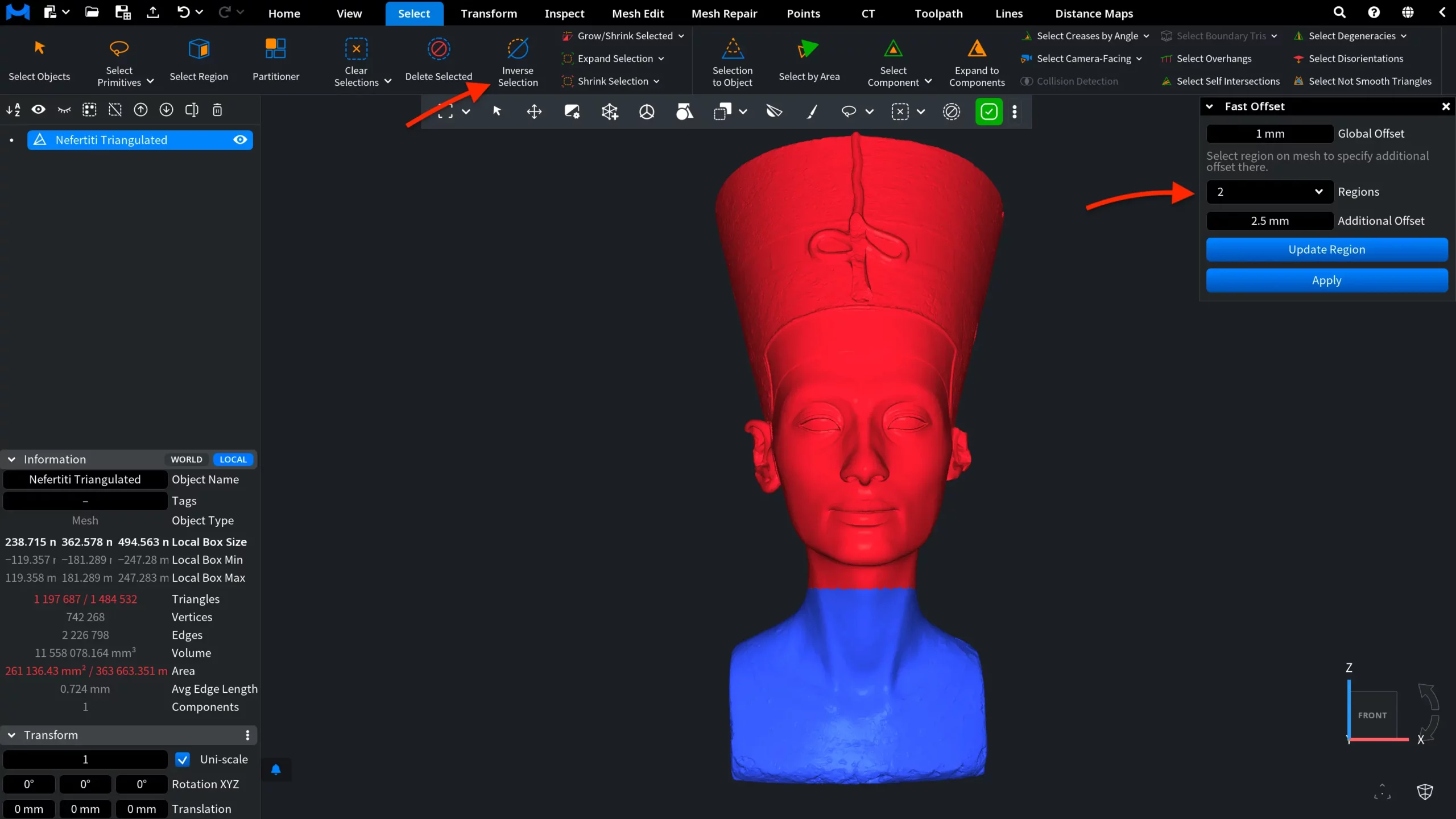Click the Additional Offset input field
1456x819 pixels.
coord(1269,221)
